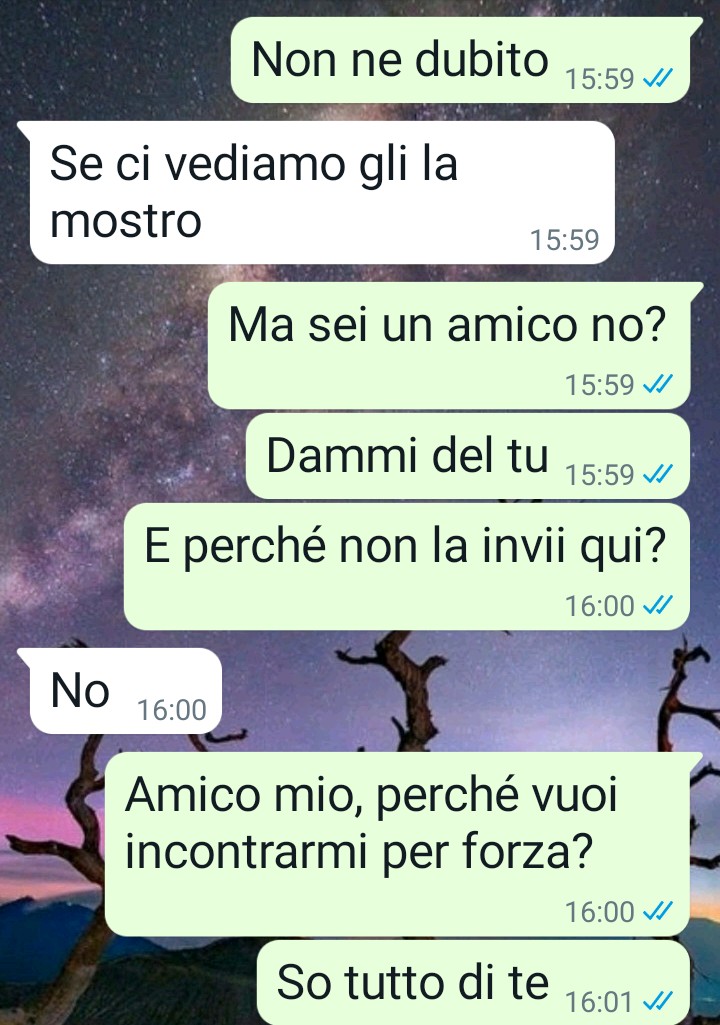Tap the blue checkmarks beside "Dammi del tu"
Image resolution: width=720 pixels, height=1025 pixels.
(657, 475)
